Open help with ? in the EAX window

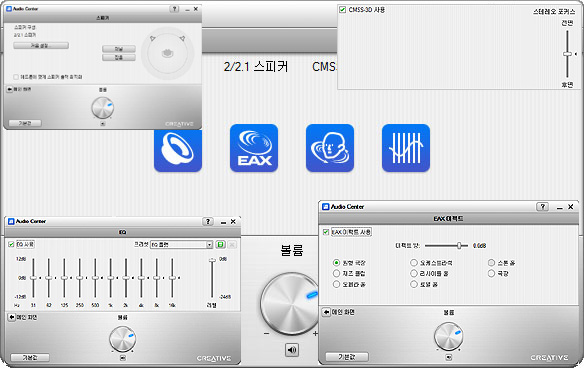coord(543,207)
